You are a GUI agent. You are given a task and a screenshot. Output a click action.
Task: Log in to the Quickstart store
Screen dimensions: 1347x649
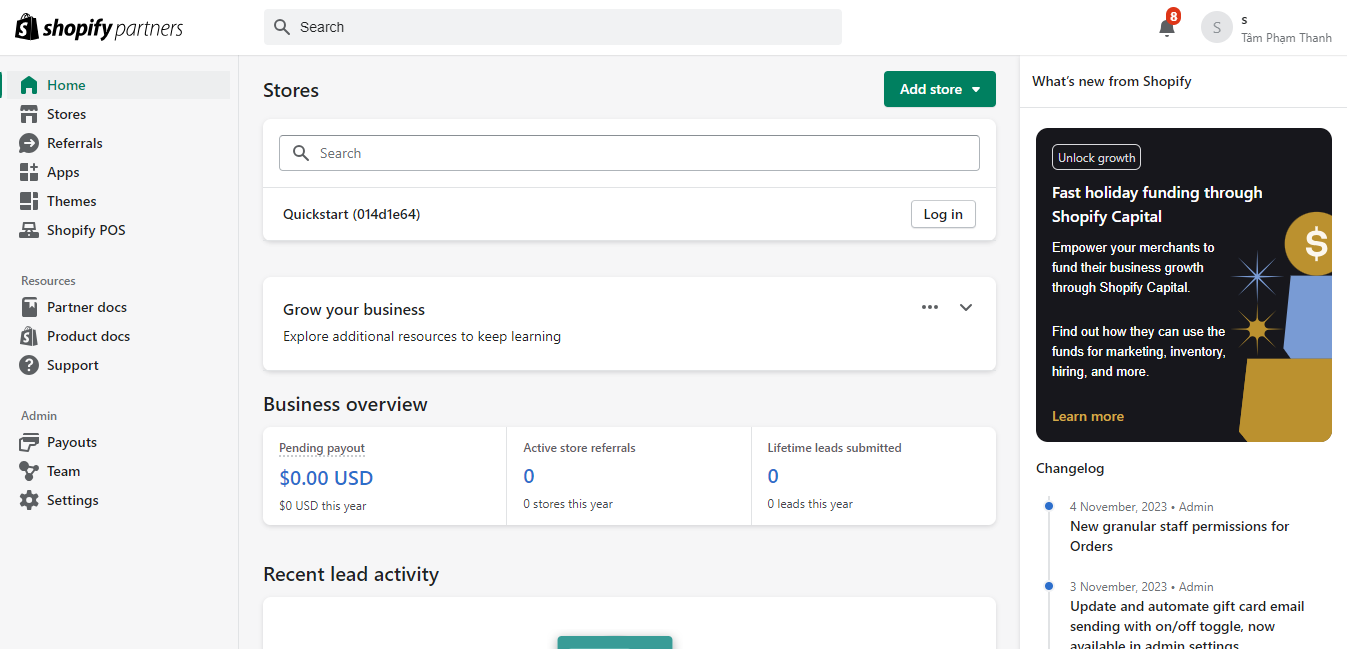tap(942, 213)
